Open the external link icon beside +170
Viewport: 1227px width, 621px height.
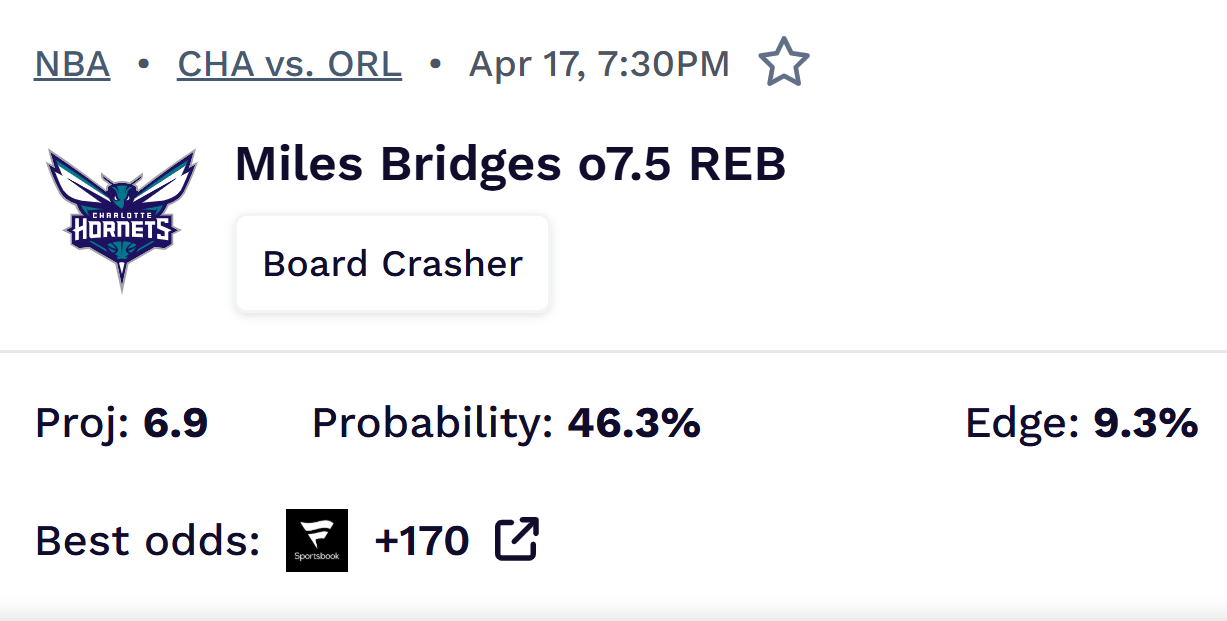coord(517,540)
